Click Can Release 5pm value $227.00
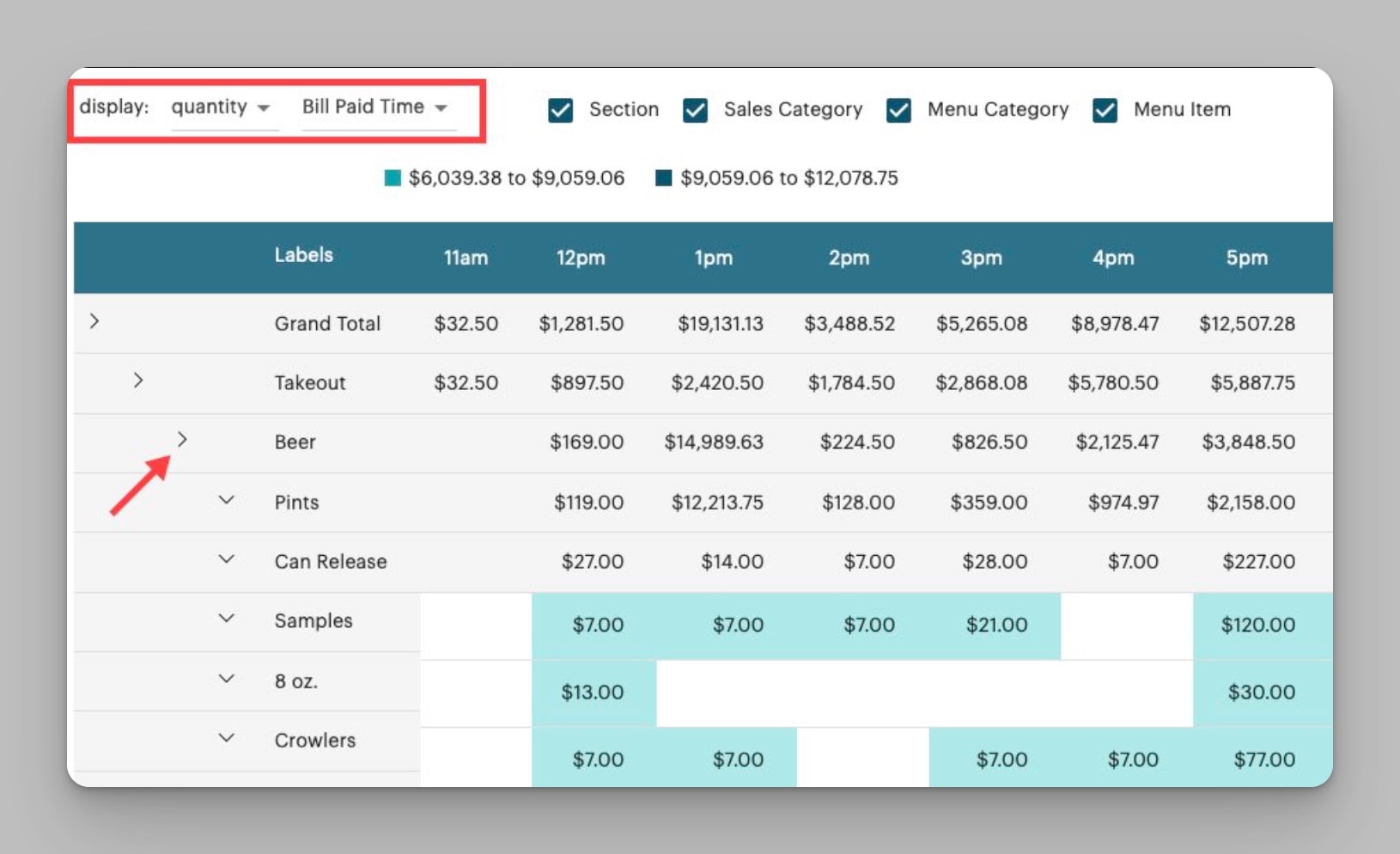The image size is (1400, 854). (1259, 562)
